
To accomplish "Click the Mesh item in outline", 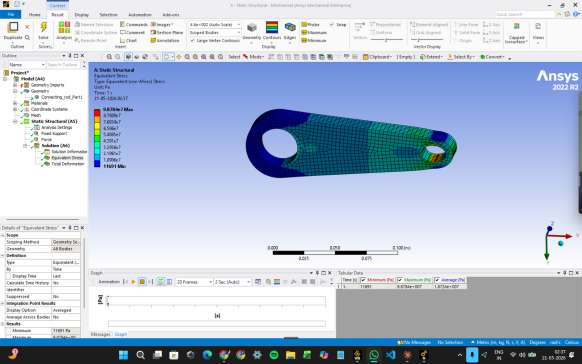I will click(36, 115).
